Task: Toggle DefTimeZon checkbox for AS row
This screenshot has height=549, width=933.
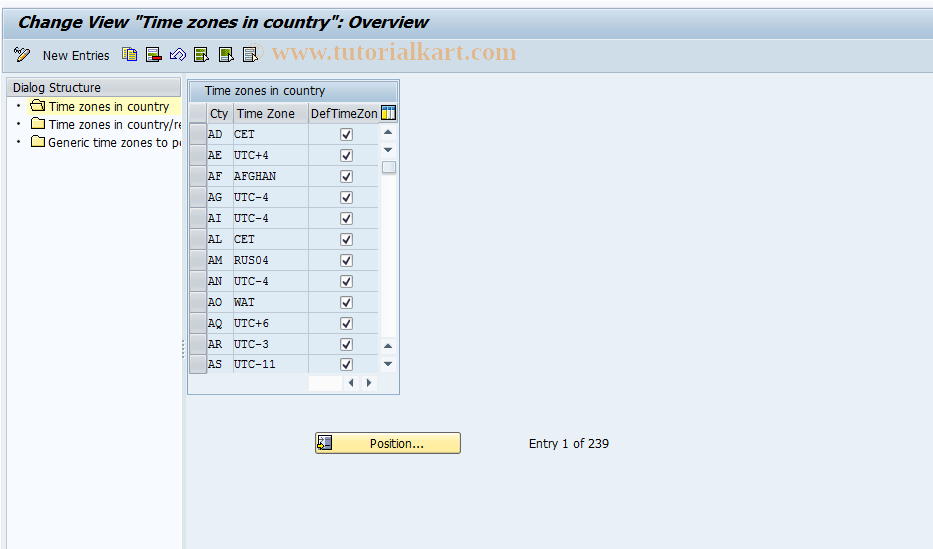Action: [346, 364]
